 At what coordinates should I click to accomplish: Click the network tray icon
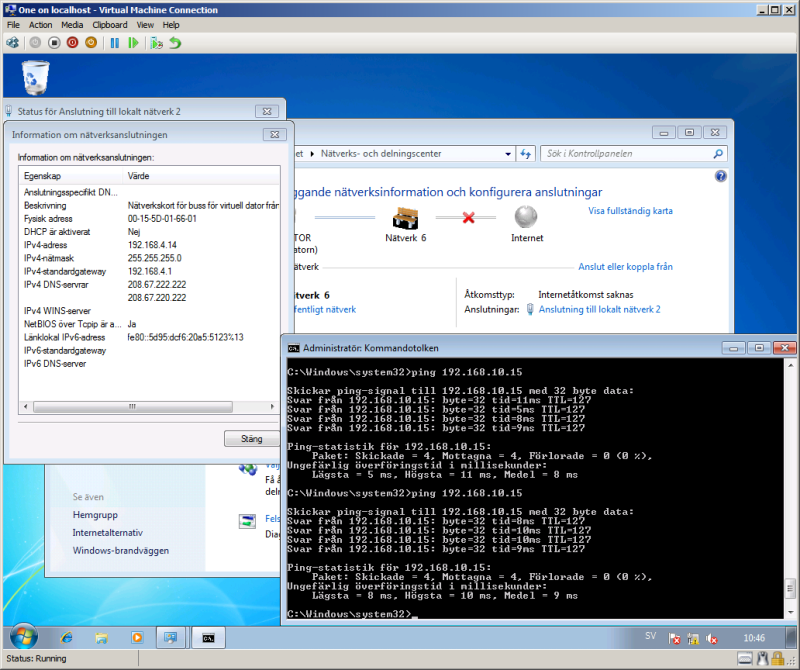[693, 638]
